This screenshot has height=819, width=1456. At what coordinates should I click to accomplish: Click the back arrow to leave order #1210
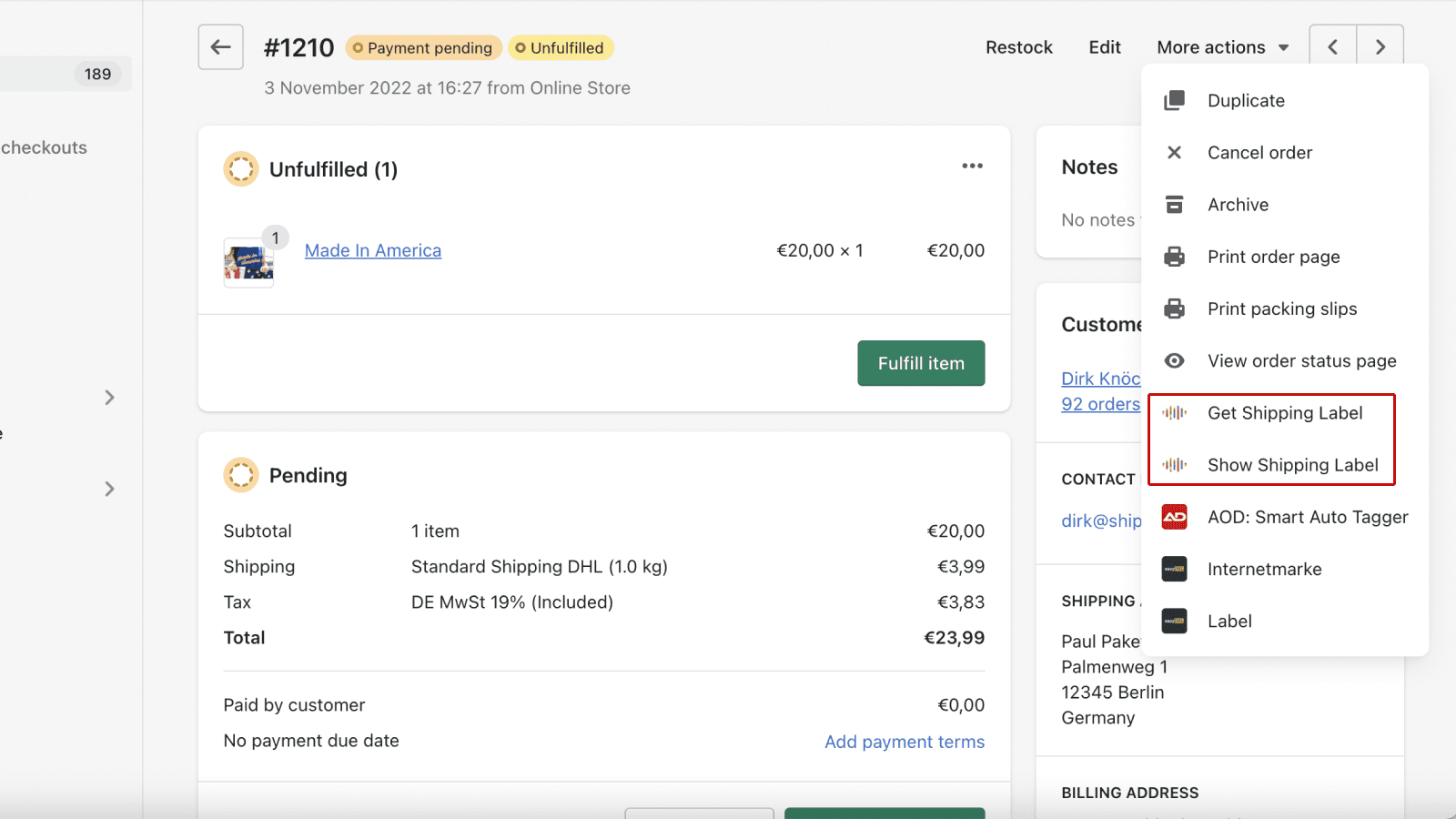220,46
